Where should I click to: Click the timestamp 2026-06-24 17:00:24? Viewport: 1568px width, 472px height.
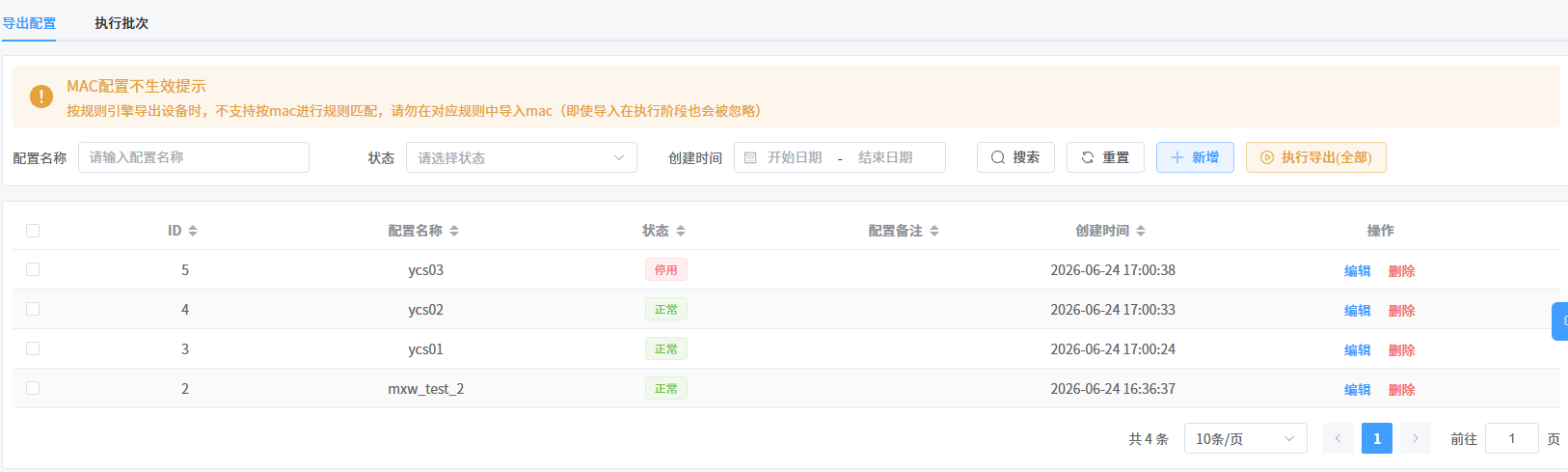pyautogui.click(x=1113, y=349)
